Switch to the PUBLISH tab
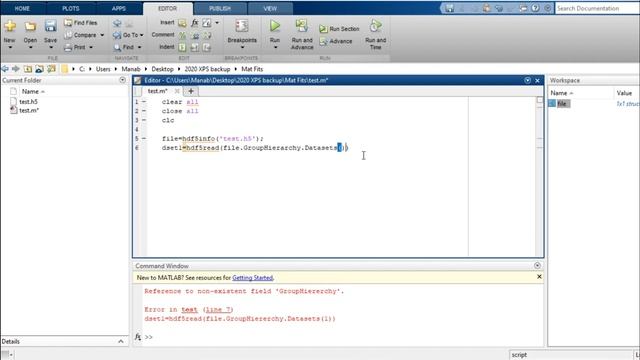This screenshot has width=640, height=360. coord(220,8)
